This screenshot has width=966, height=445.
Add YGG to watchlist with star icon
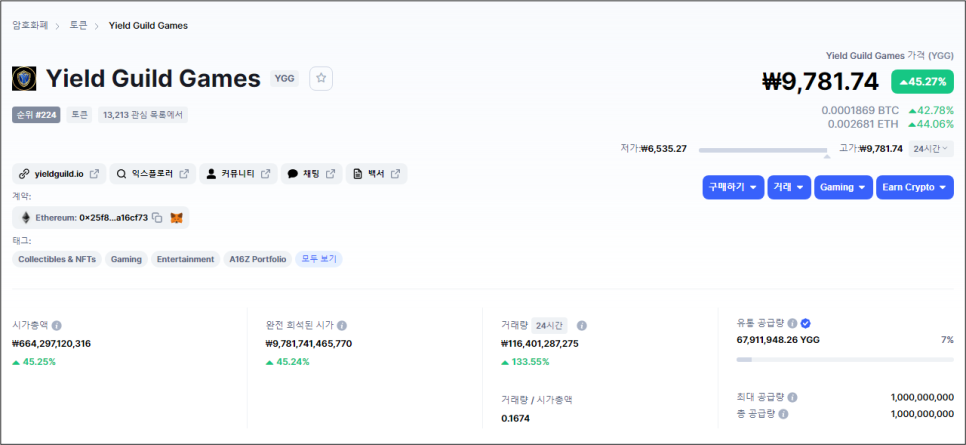[x=321, y=78]
